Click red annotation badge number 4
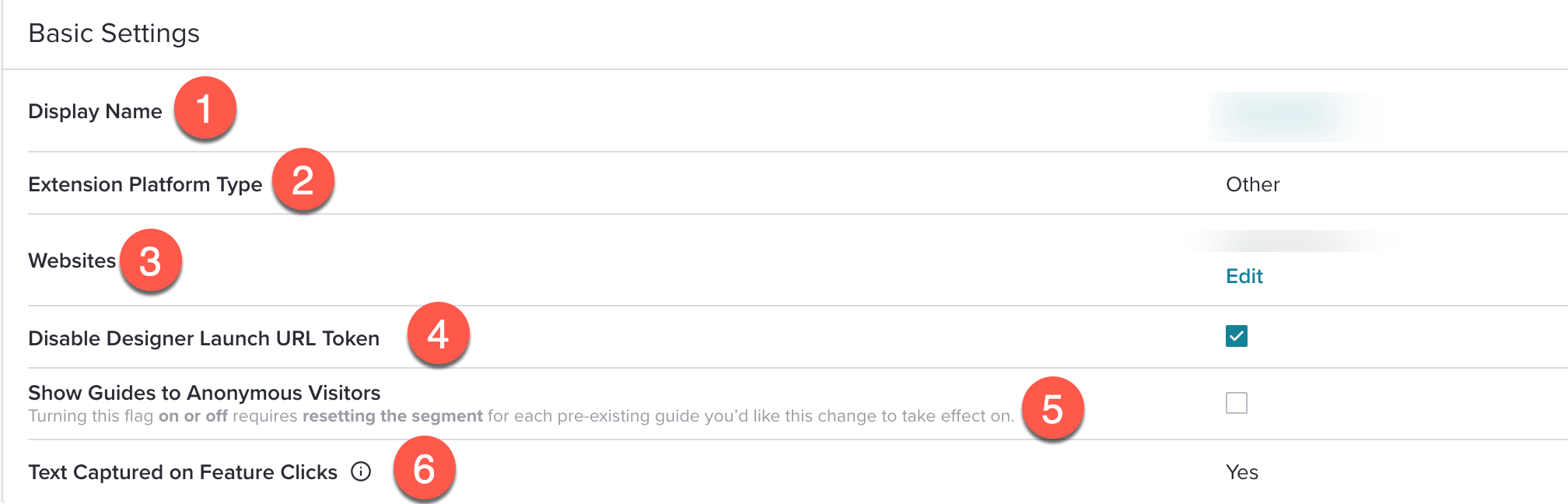This screenshot has width=1568, height=504. click(x=438, y=334)
